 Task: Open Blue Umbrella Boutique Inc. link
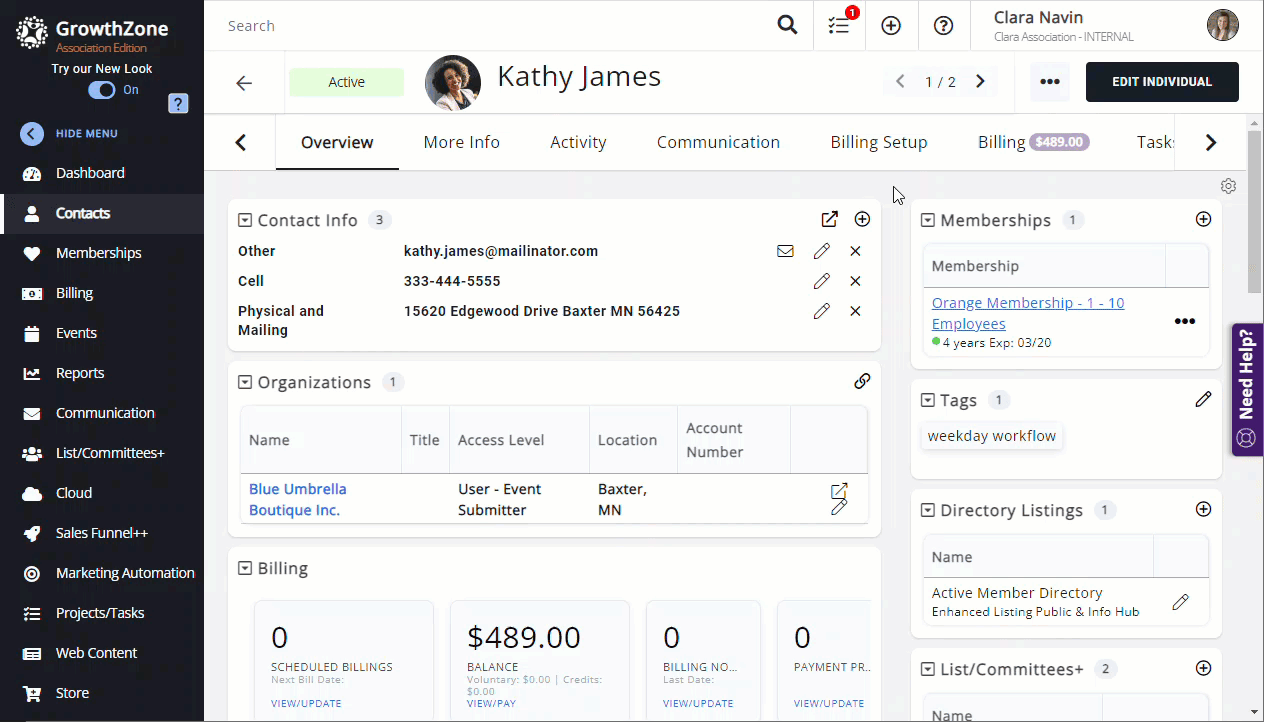pyautogui.click(x=297, y=499)
